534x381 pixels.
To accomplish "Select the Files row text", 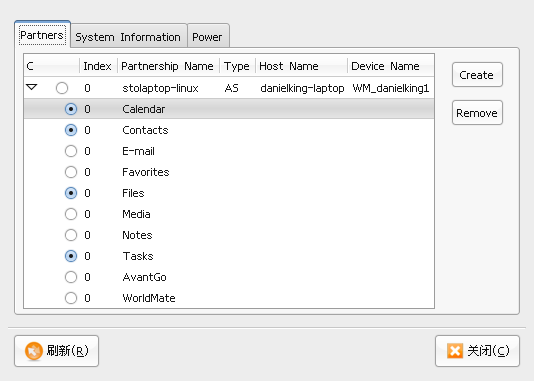I will point(134,193).
